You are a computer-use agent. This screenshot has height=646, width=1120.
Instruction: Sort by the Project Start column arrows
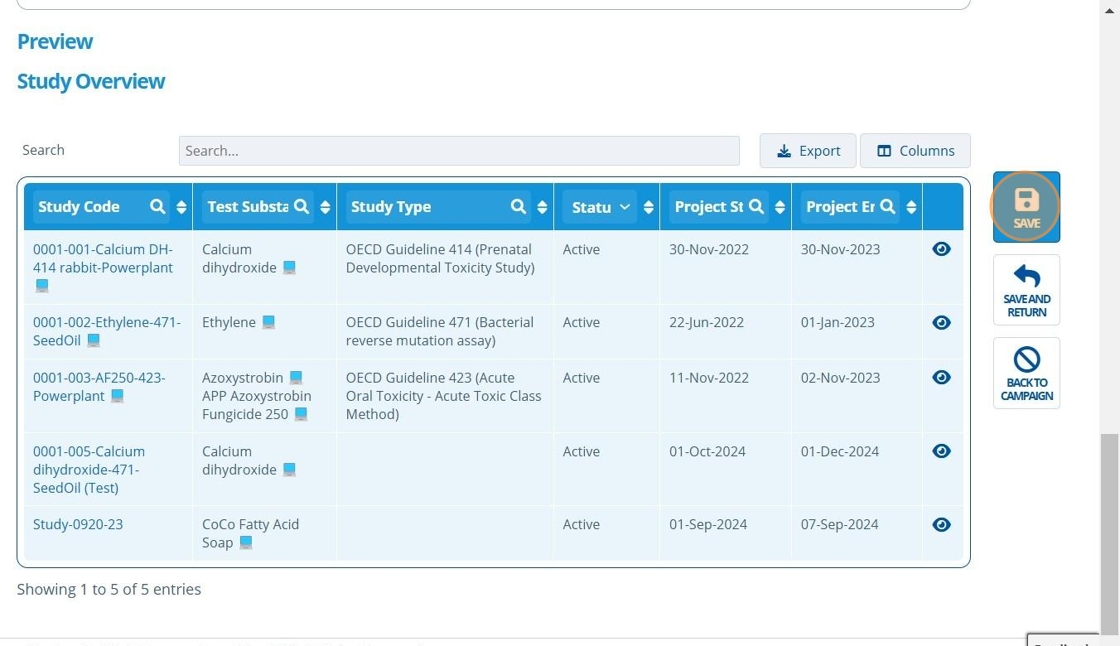[780, 207]
